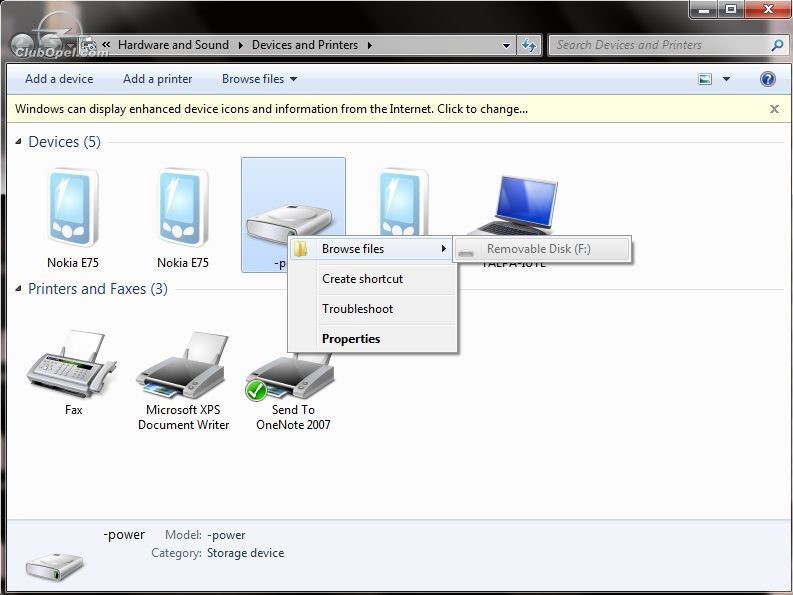The width and height of the screenshot is (793, 595).
Task: Click Add a device
Action: tap(59, 79)
